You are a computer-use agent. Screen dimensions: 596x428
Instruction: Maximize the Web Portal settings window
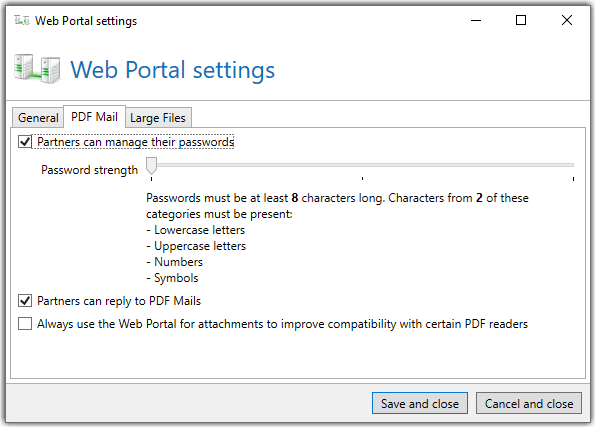click(x=521, y=21)
